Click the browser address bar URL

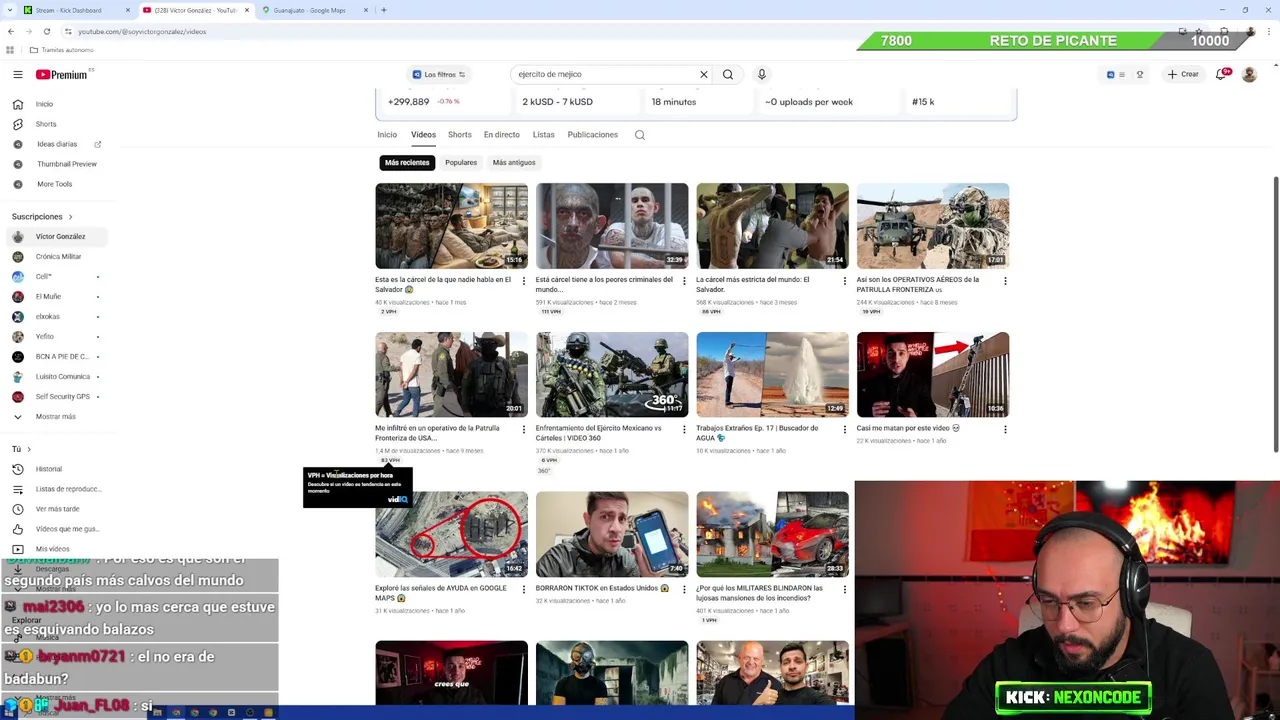click(142, 31)
